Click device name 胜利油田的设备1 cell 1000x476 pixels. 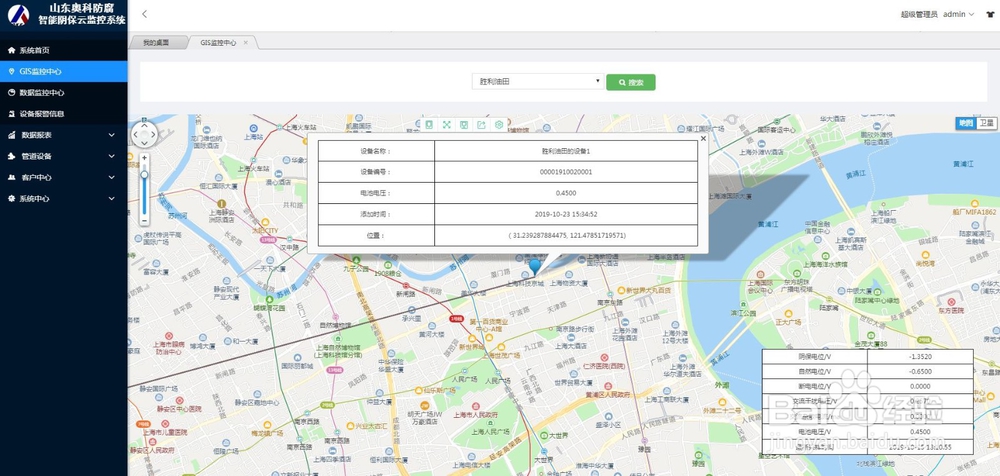point(566,151)
